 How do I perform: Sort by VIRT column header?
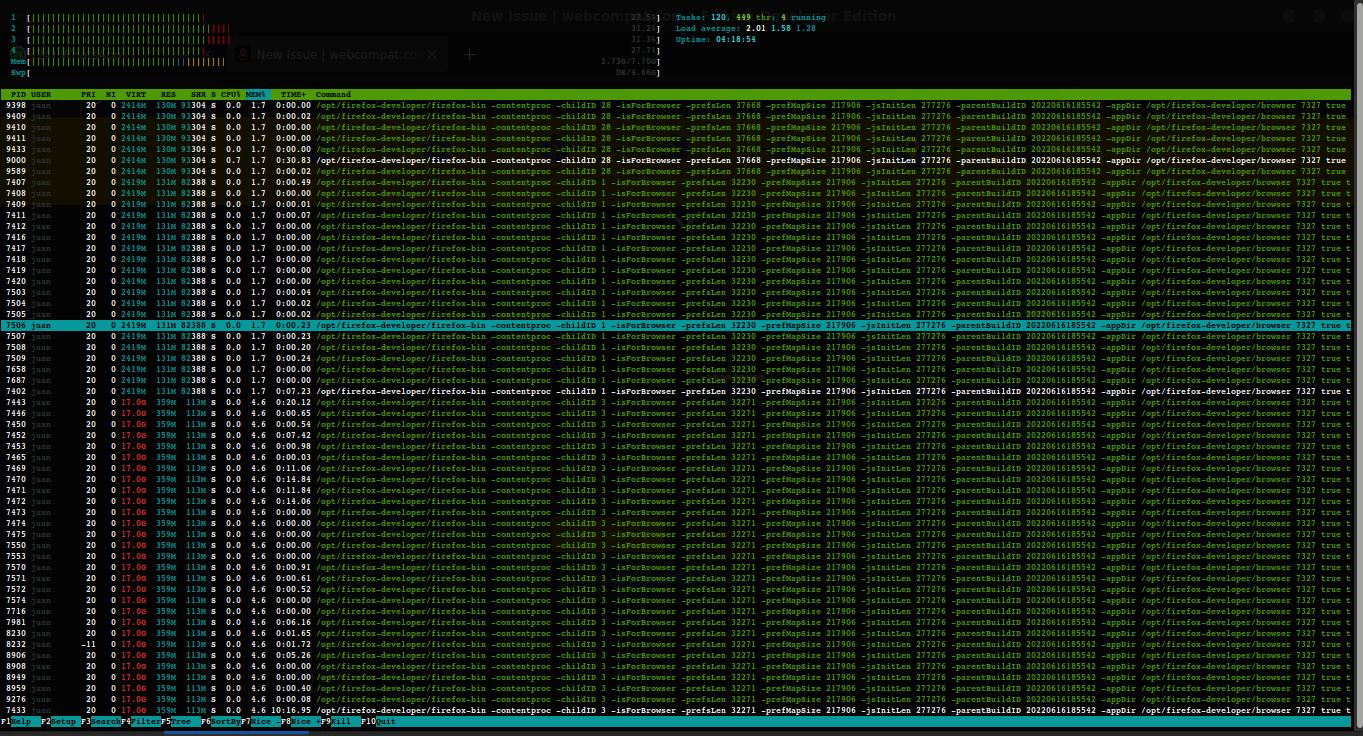[135, 94]
